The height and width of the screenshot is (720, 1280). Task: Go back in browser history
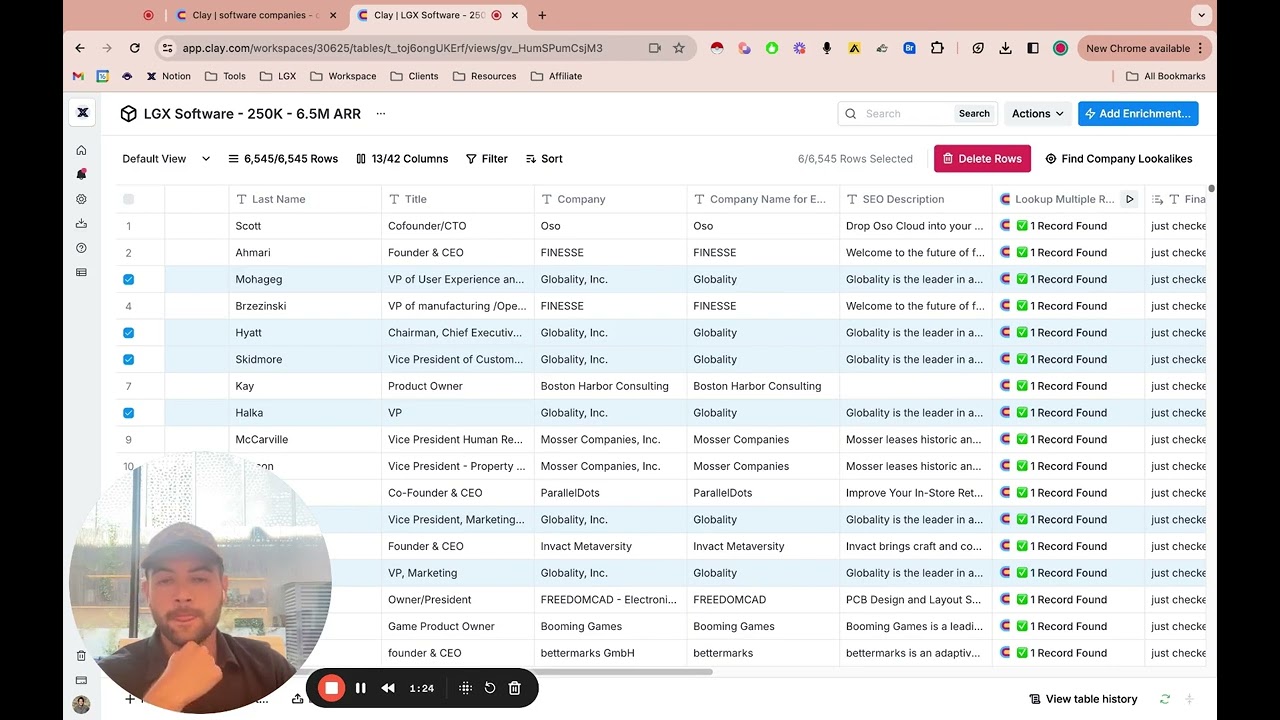click(80, 48)
